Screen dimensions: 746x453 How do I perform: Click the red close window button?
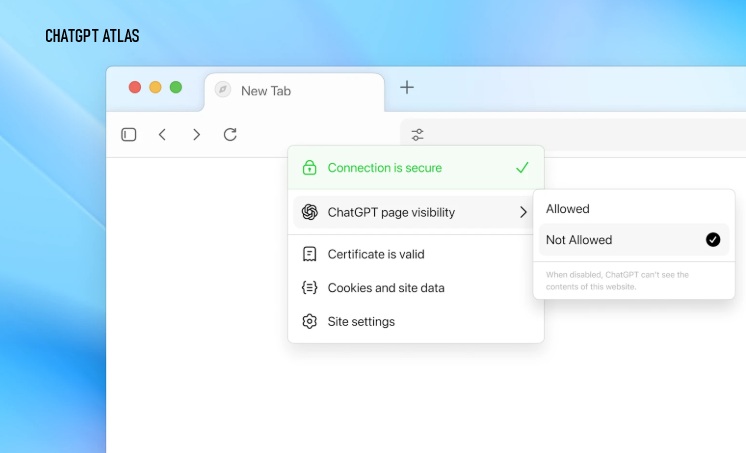tap(135, 87)
